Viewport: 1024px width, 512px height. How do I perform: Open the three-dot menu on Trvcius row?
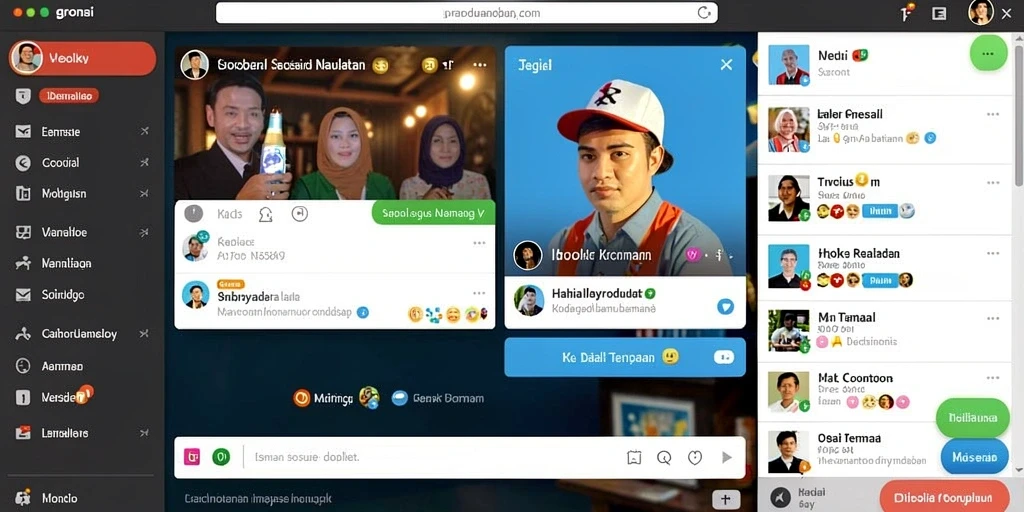pyautogui.click(x=993, y=183)
